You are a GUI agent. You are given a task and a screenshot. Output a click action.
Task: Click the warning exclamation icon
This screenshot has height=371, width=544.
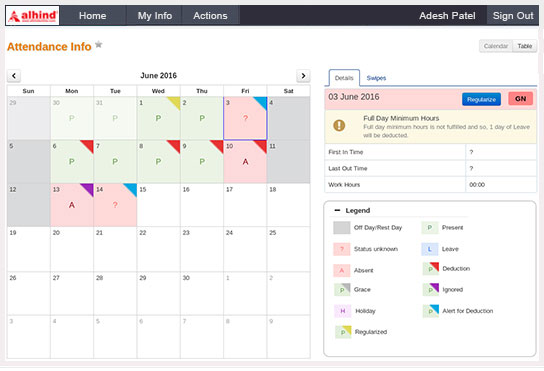pyautogui.click(x=339, y=125)
